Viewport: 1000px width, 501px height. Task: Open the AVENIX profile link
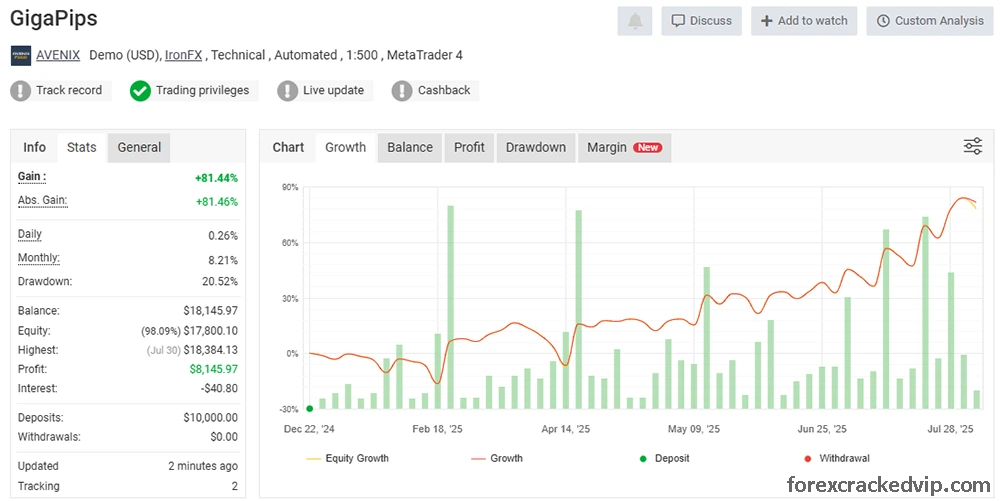tap(58, 55)
